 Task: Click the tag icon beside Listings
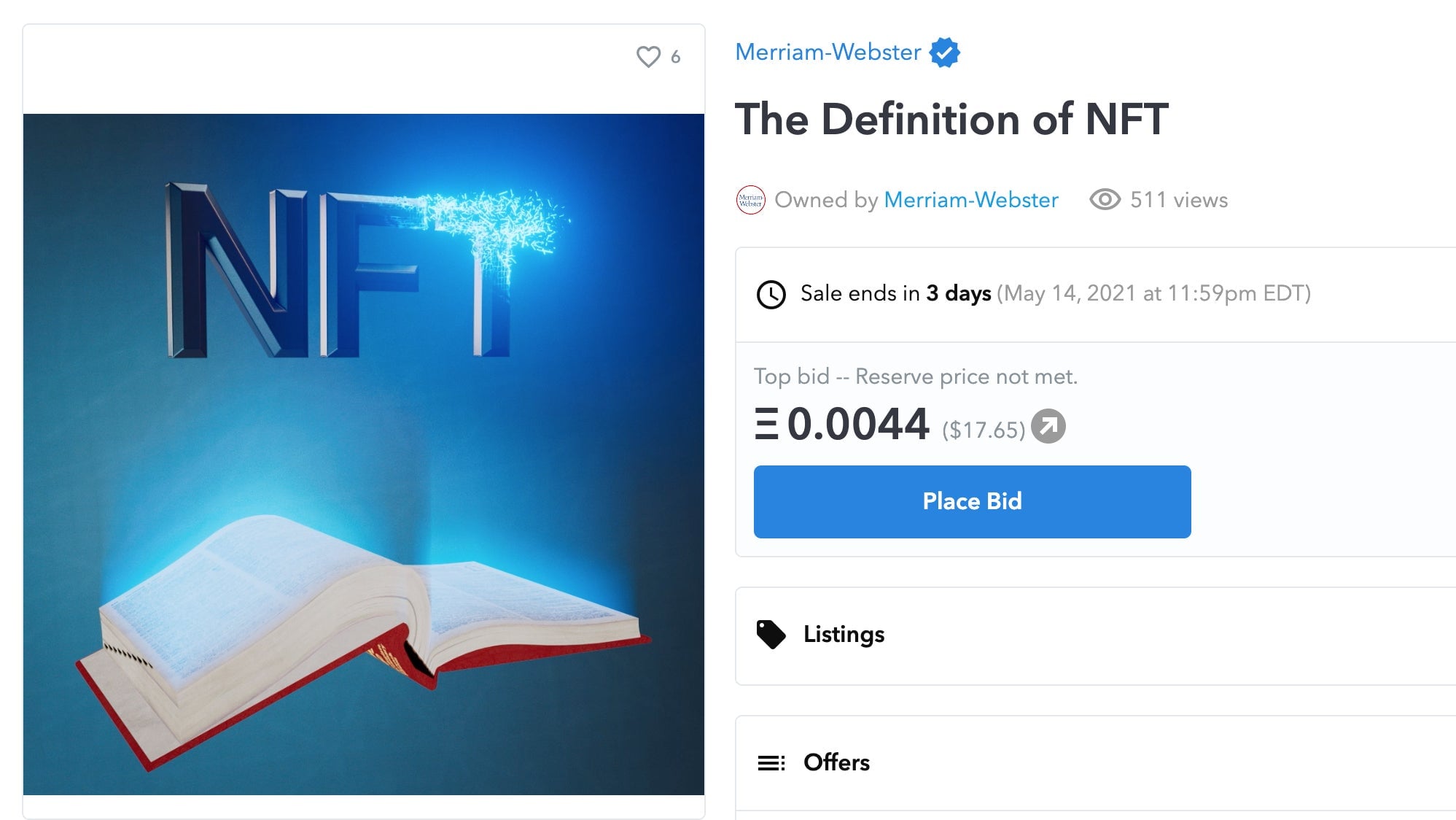(771, 635)
